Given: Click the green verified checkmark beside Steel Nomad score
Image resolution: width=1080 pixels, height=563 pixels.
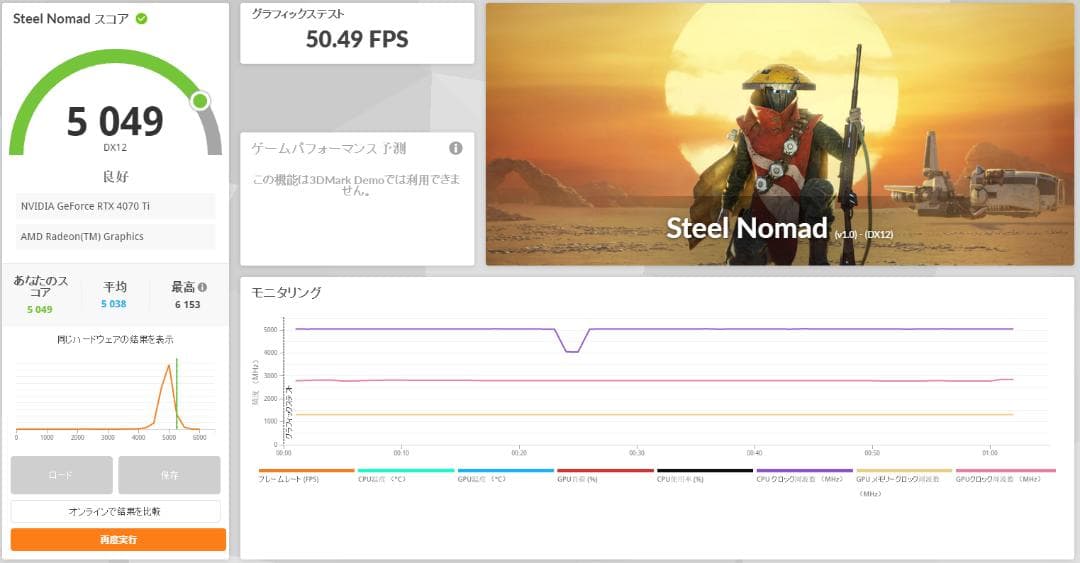Looking at the screenshot, I should [x=141, y=19].
